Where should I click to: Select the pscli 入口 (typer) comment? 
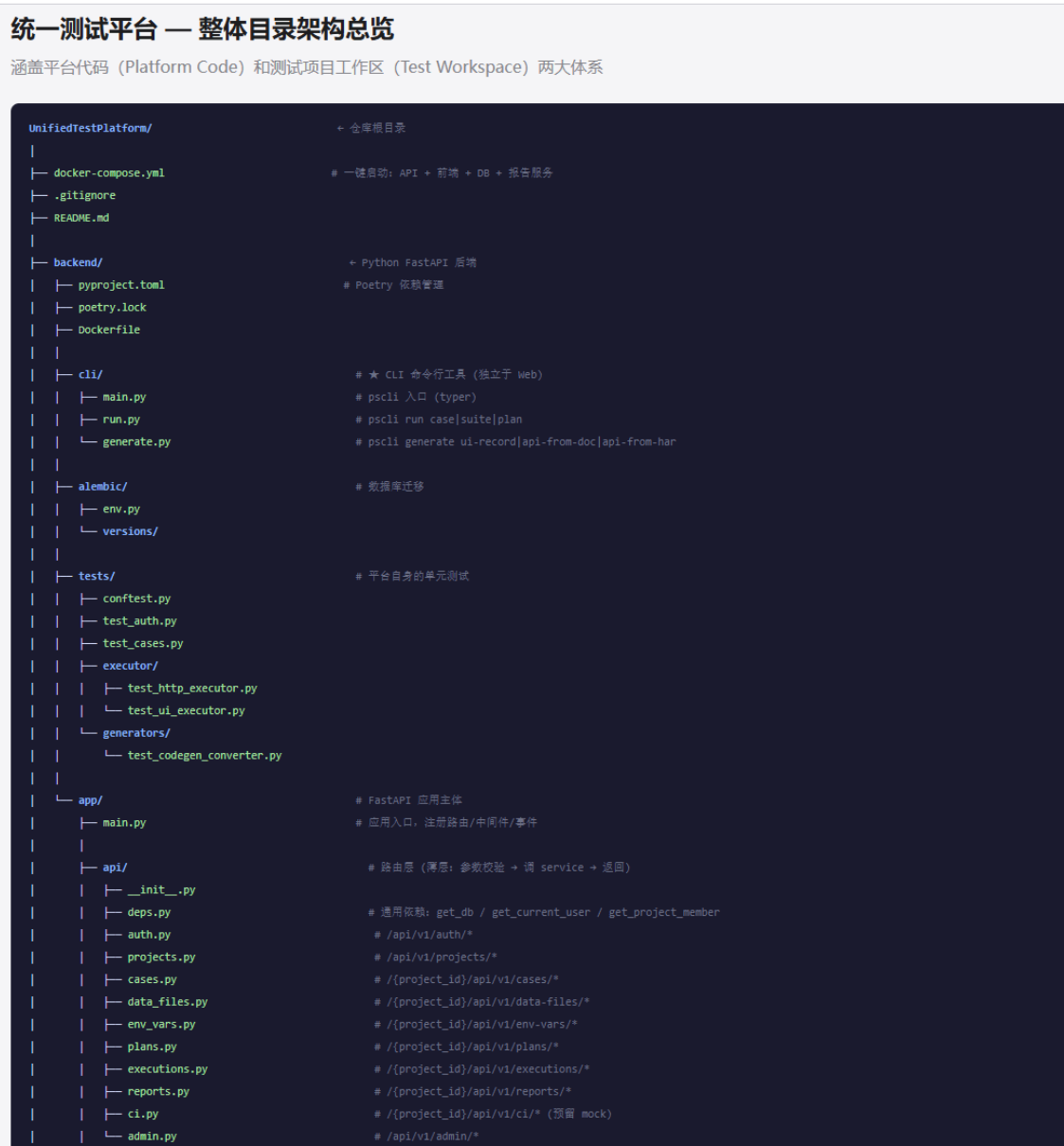[416, 397]
